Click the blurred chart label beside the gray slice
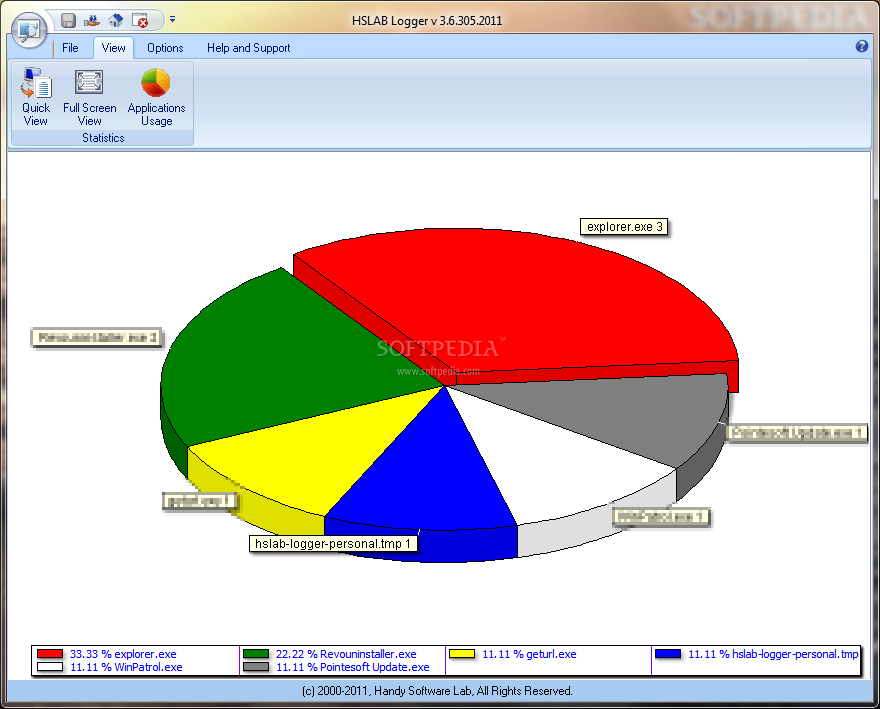The width and height of the screenshot is (880, 709). [x=797, y=433]
